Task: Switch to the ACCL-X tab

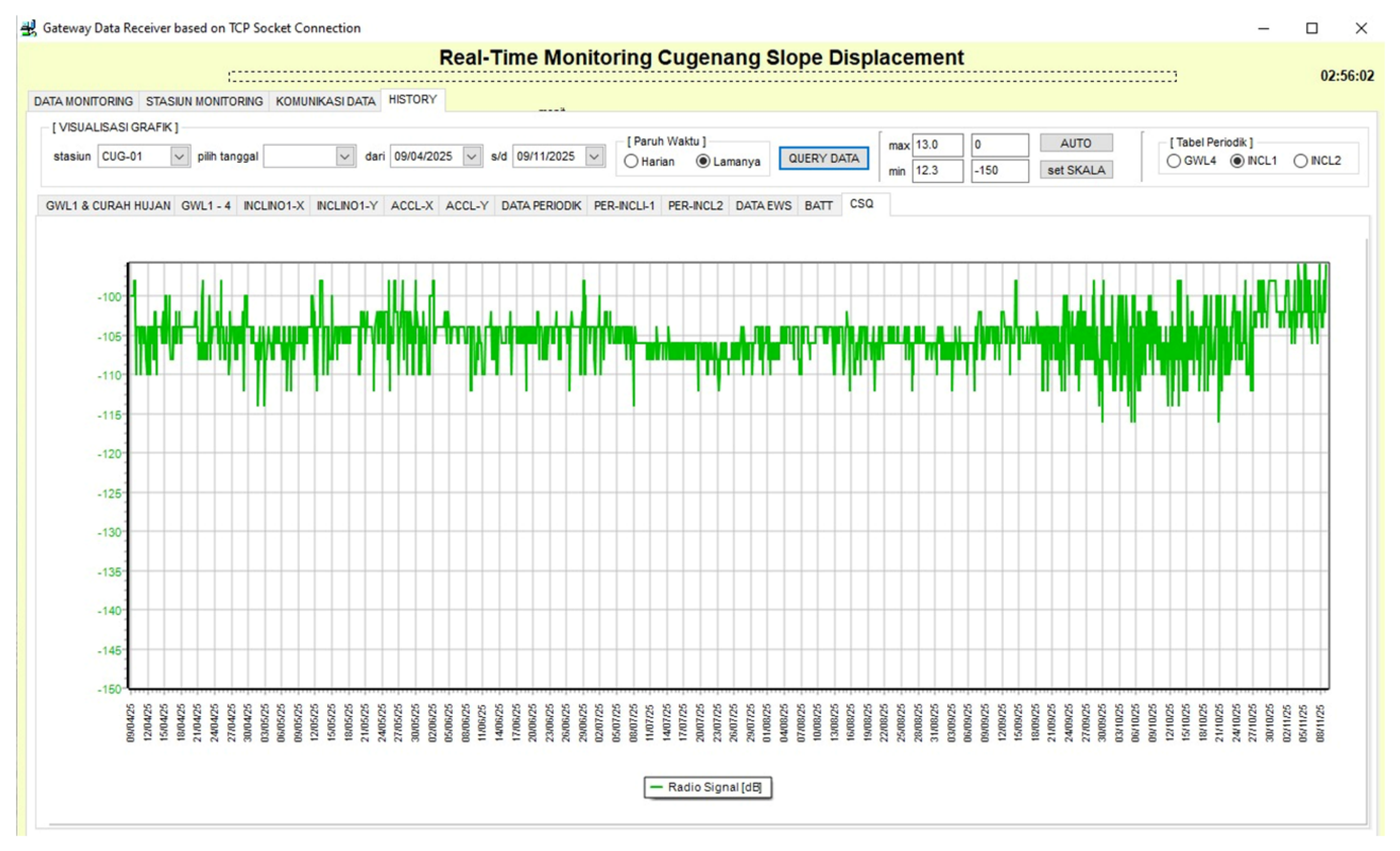Action: click(x=411, y=206)
